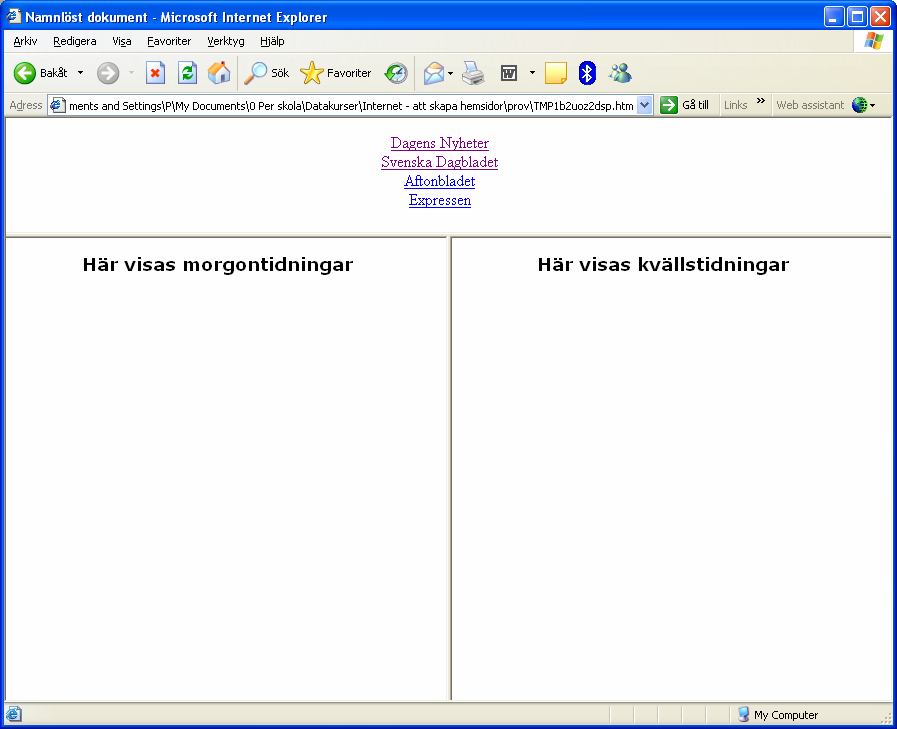Expand the Links chevron
The width and height of the screenshot is (897, 729).
760,101
